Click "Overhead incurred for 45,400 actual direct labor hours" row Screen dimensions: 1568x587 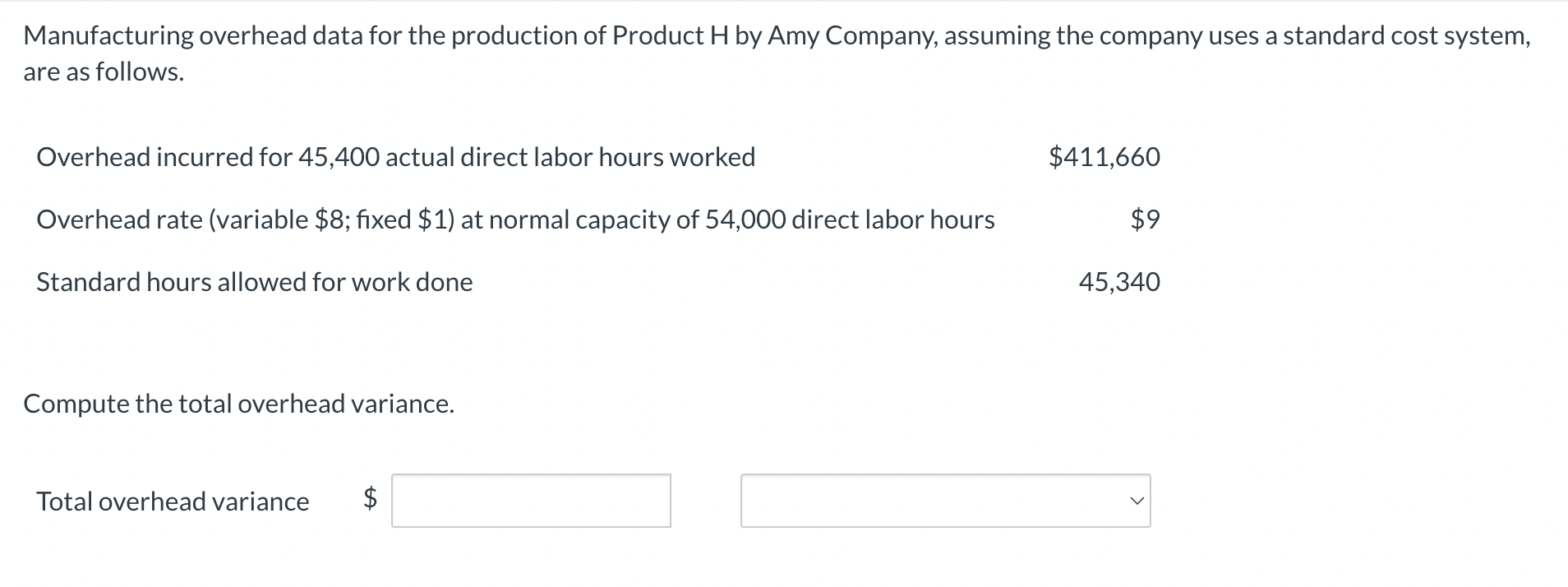395,157
